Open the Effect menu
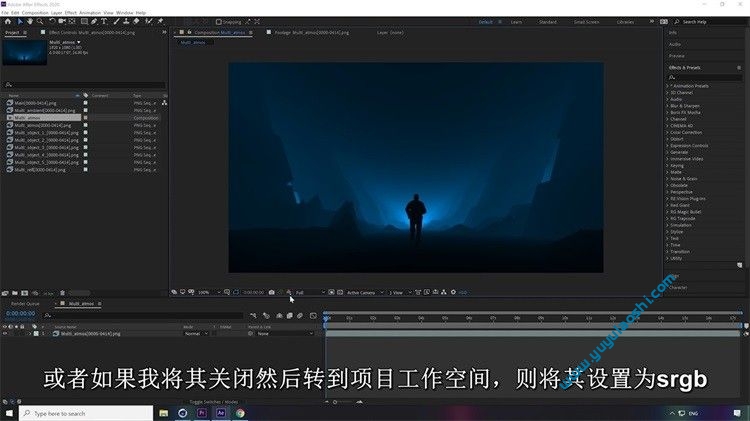This screenshot has width=750, height=421. 70,13
